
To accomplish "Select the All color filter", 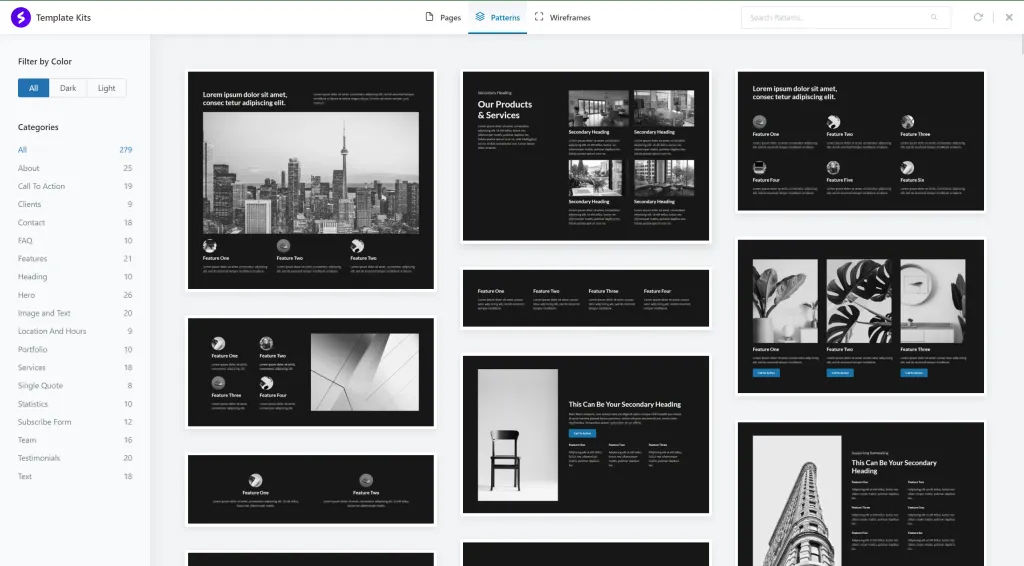I will point(33,88).
